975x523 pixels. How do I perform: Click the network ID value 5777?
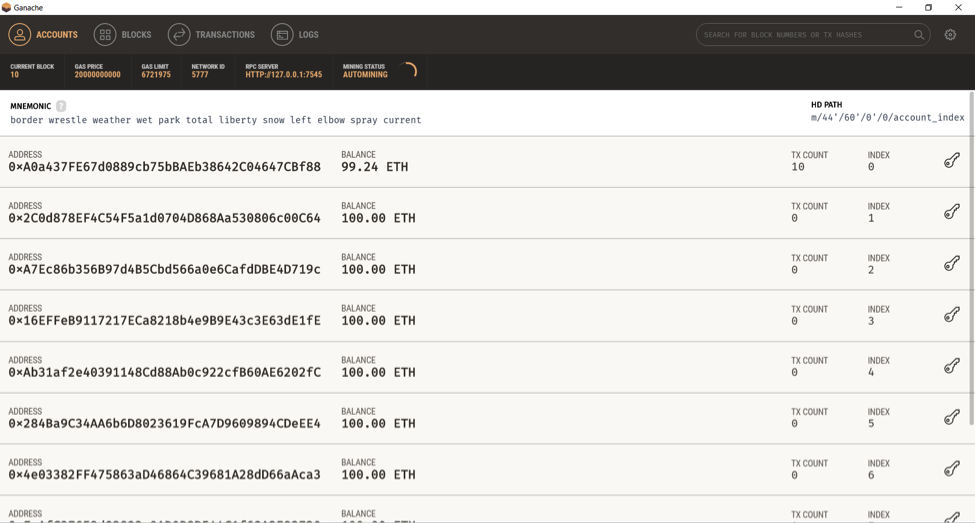pyautogui.click(x=200, y=75)
